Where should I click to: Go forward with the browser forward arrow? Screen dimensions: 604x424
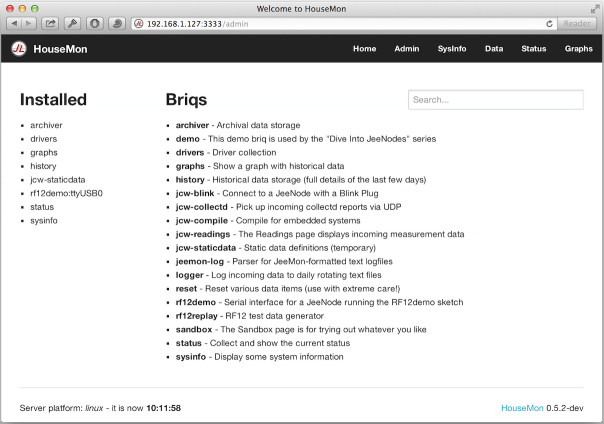29,23
